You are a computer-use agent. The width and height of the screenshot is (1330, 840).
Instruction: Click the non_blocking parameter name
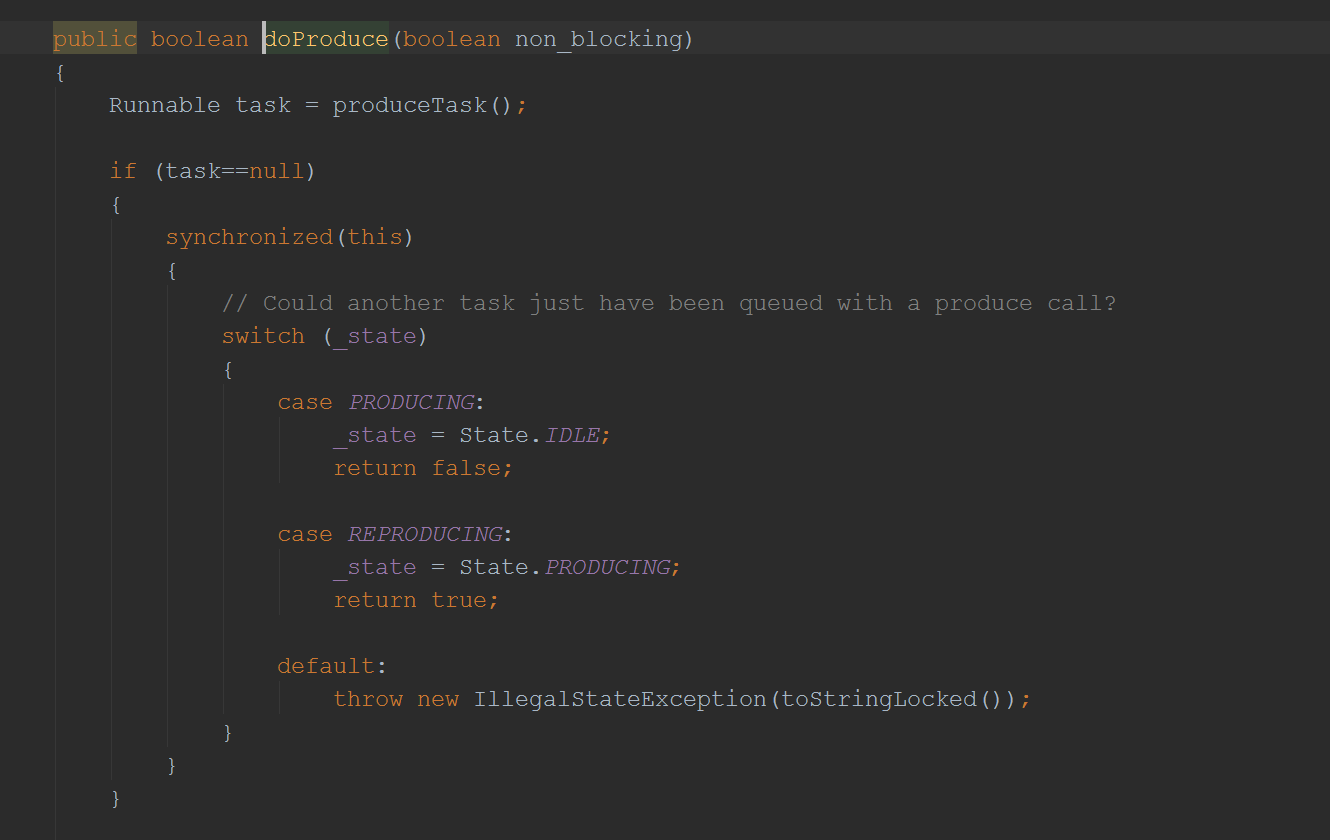pos(598,39)
